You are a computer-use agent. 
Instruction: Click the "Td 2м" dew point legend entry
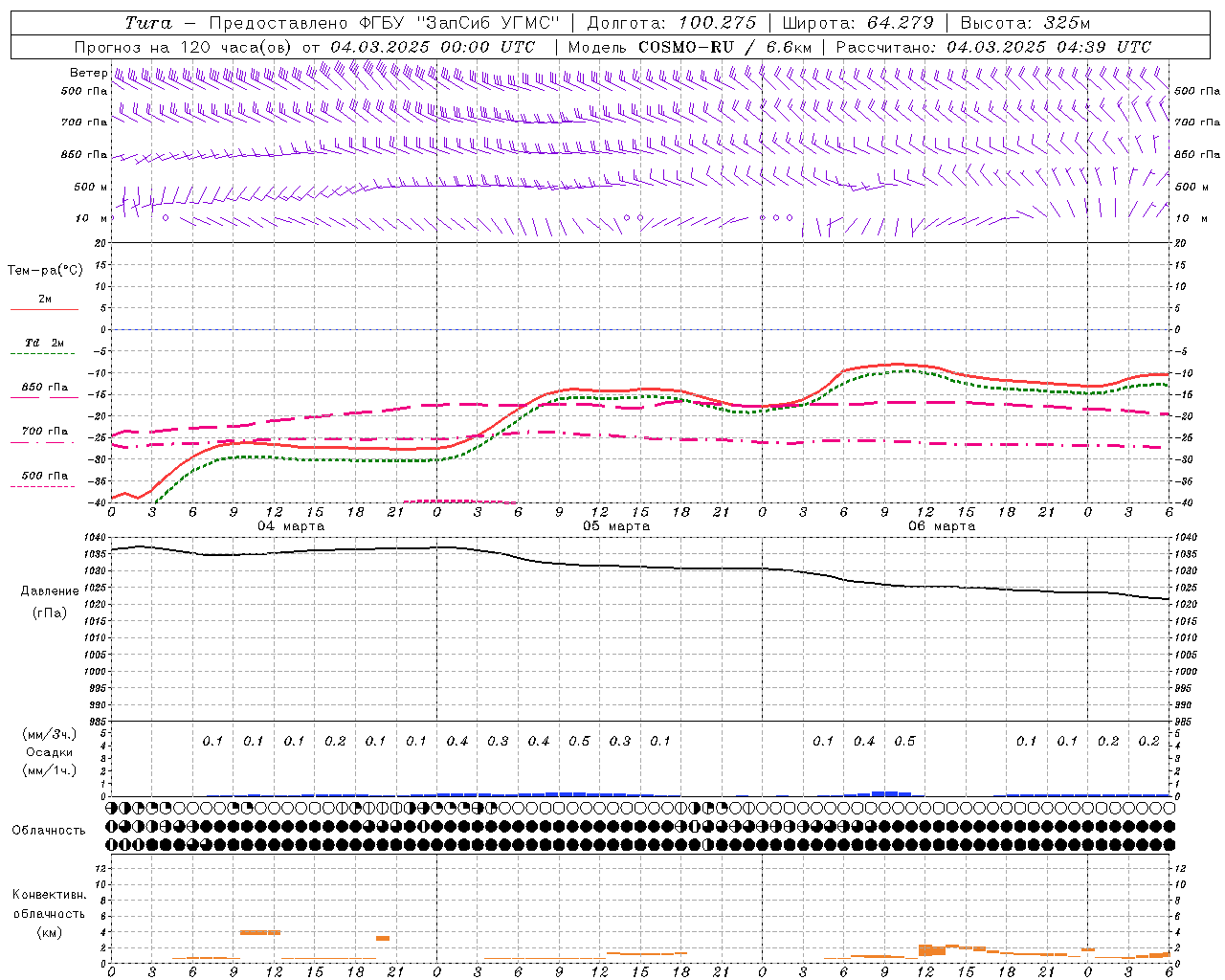(x=45, y=343)
